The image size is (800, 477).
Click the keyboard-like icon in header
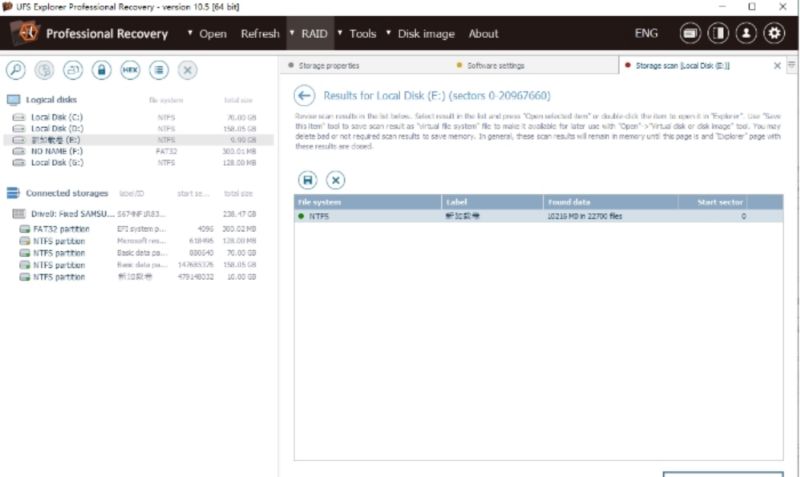(690, 33)
